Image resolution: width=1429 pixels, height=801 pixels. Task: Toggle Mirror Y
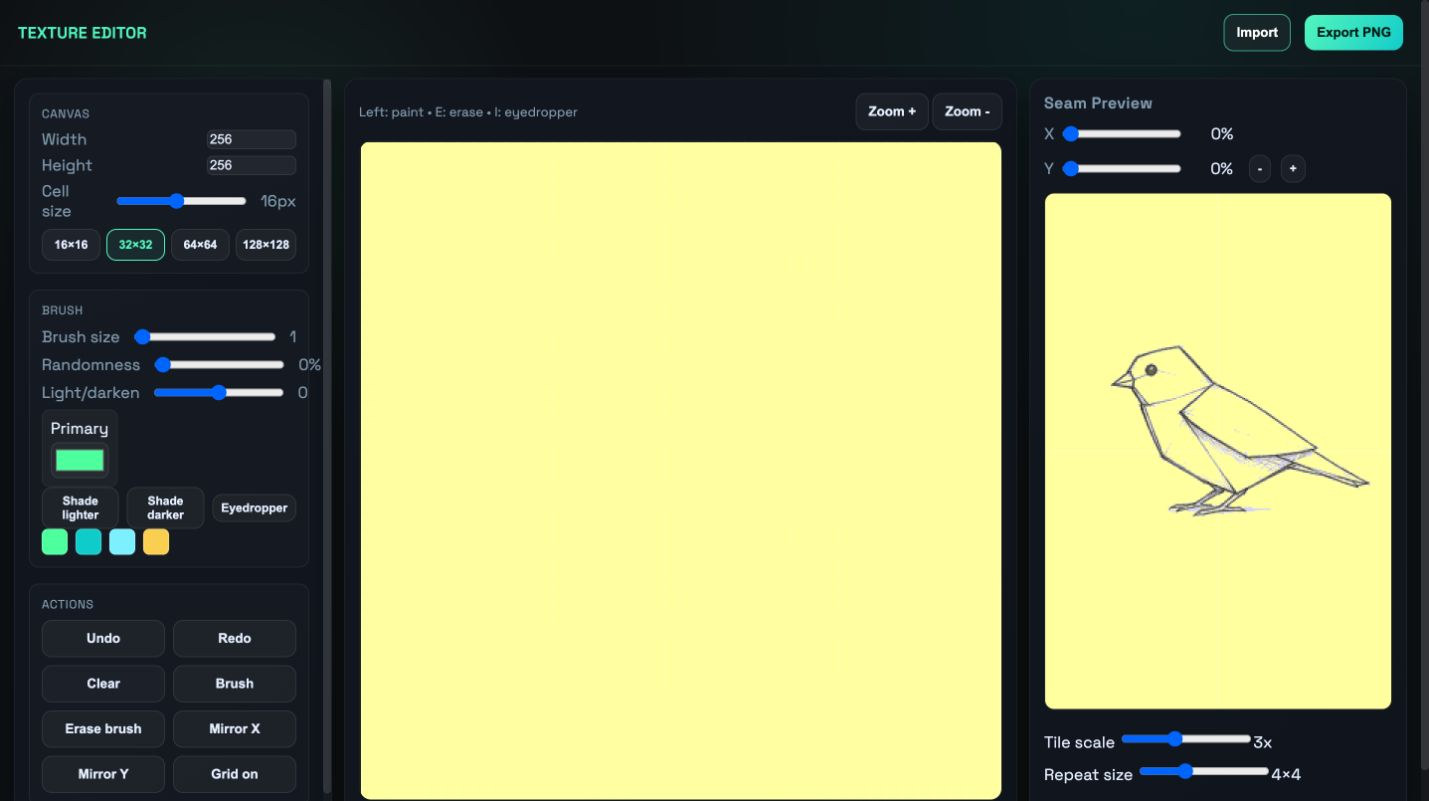click(103, 775)
